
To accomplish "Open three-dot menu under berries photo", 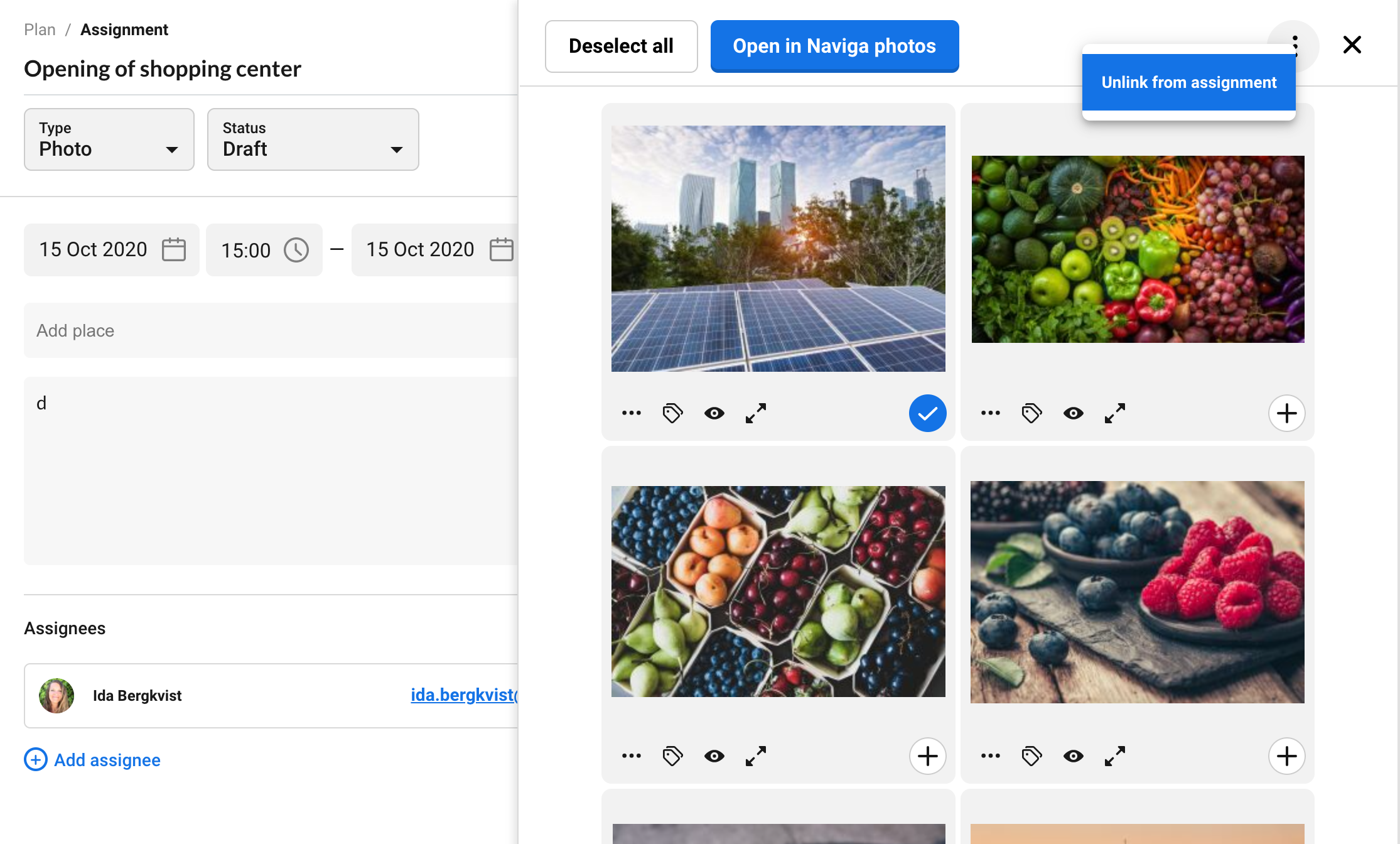I will click(x=990, y=756).
